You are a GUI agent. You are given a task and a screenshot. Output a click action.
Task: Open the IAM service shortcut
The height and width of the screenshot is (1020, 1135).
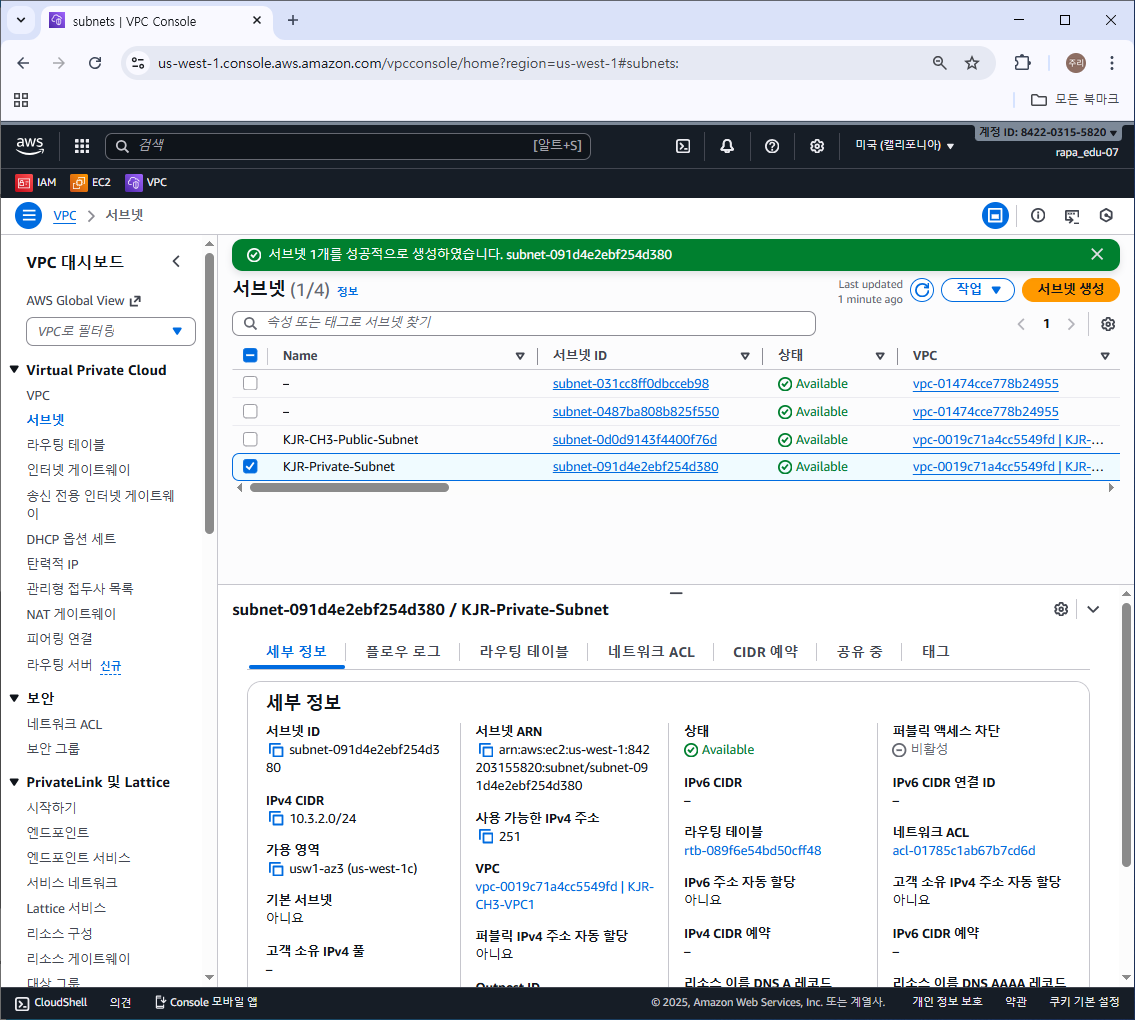pos(36,182)
